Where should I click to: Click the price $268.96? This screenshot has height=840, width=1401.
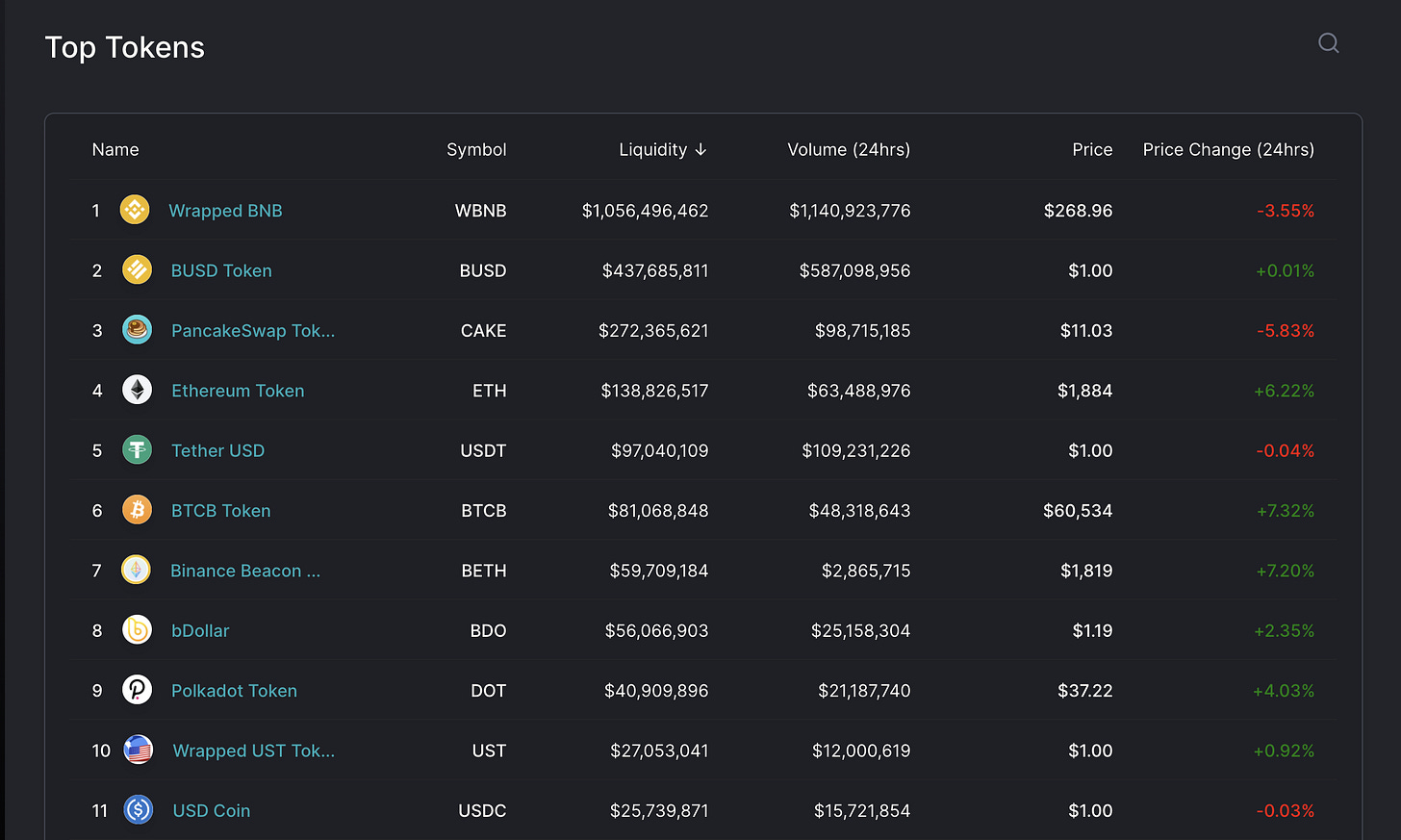point(1078,211)
